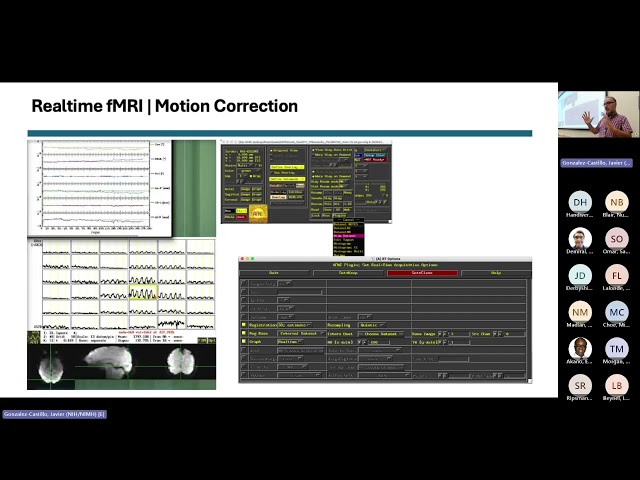The image size is (640, 480).
Task: Select the JD participant avatar
Action: coord(580,276)
